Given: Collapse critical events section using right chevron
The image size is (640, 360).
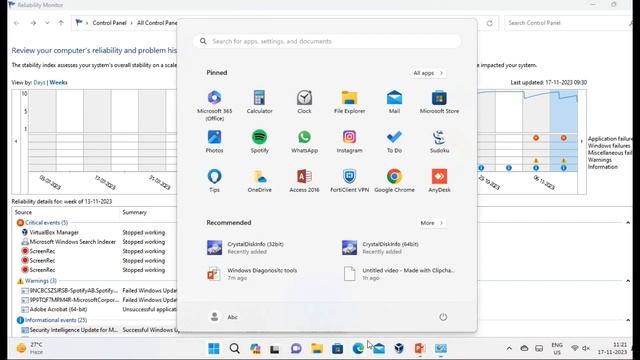Looking at the screenshot, I should click(628, 223).
